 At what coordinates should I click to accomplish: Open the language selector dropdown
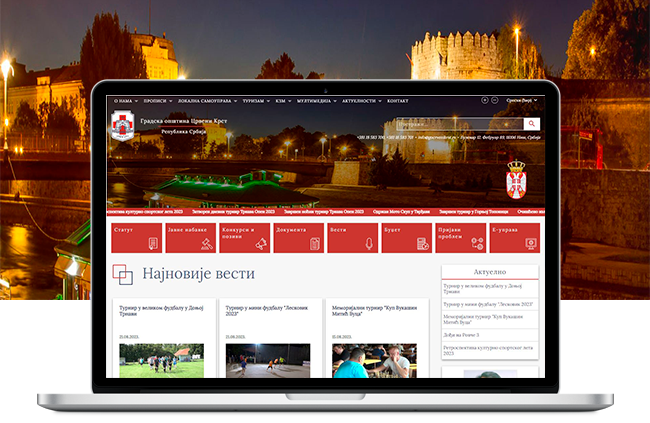522,100
